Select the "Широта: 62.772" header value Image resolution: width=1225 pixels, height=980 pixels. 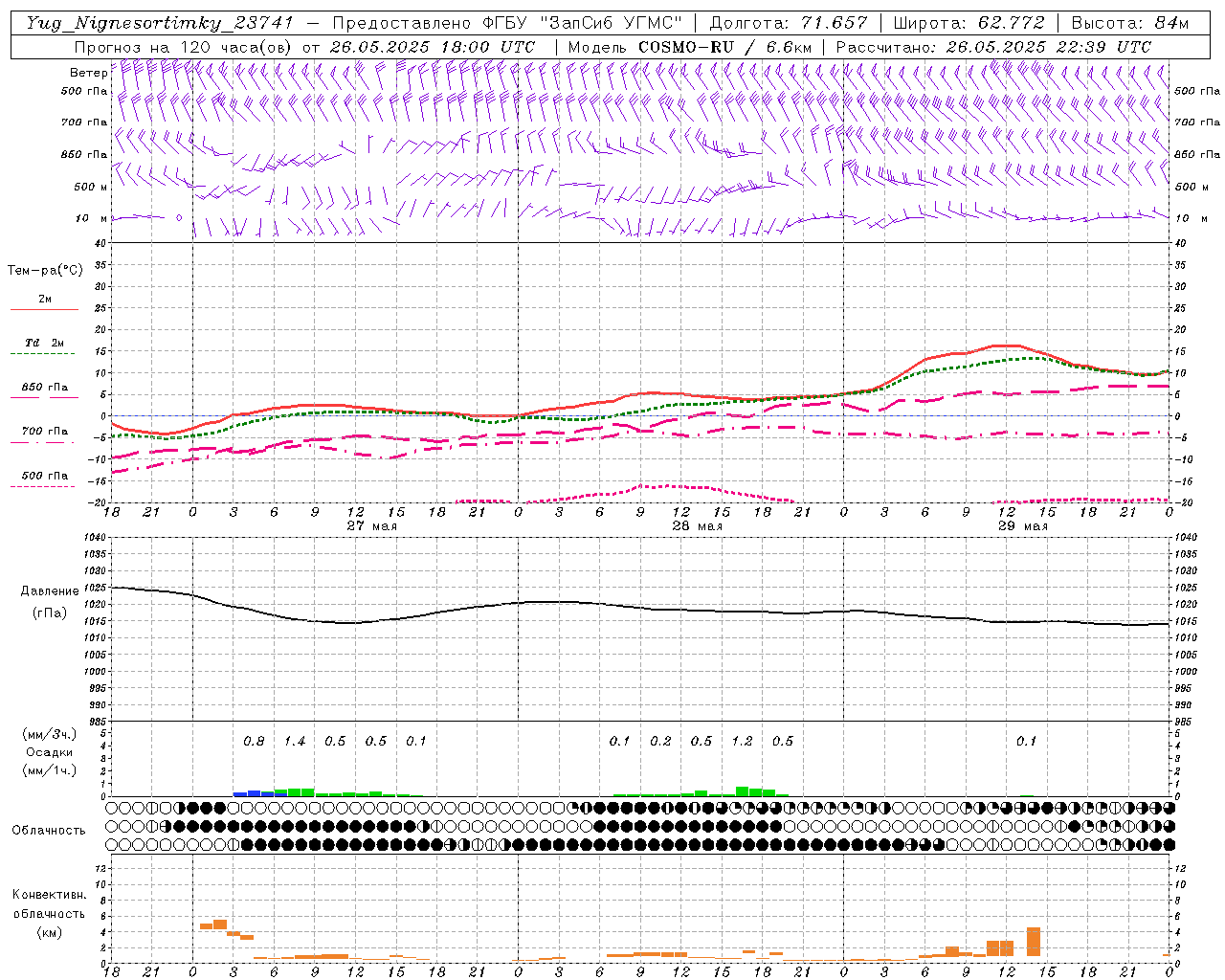[x=969, y=23]
